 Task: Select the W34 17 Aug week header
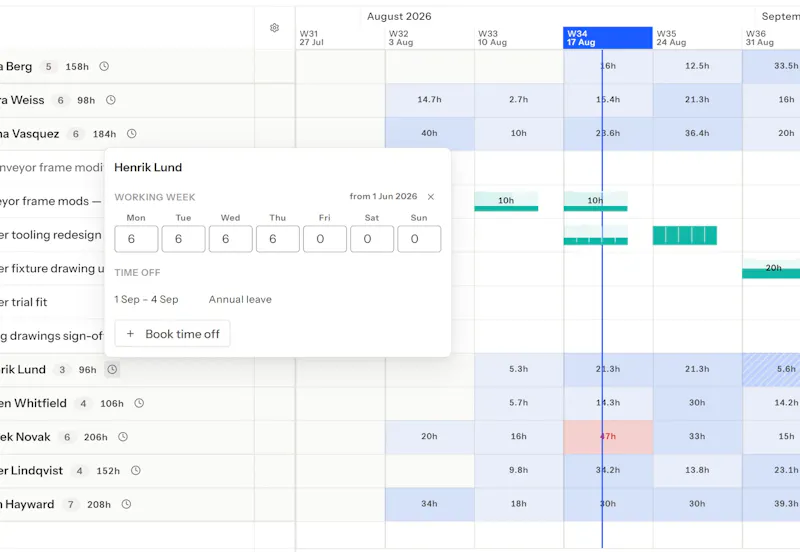[x=608, y=38]
